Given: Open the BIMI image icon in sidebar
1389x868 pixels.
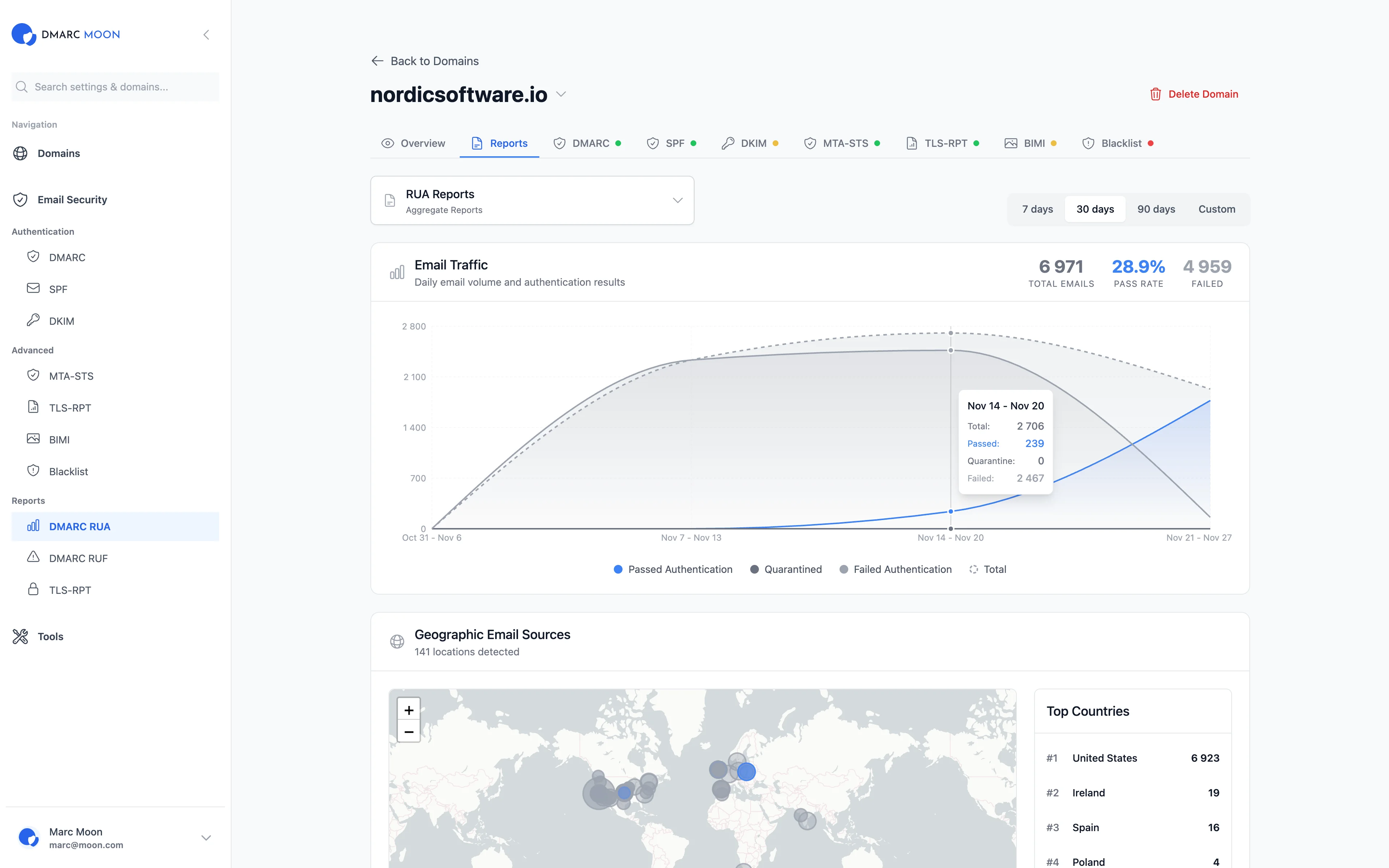Looking at the screenshot, I should [x=33, y=439].
